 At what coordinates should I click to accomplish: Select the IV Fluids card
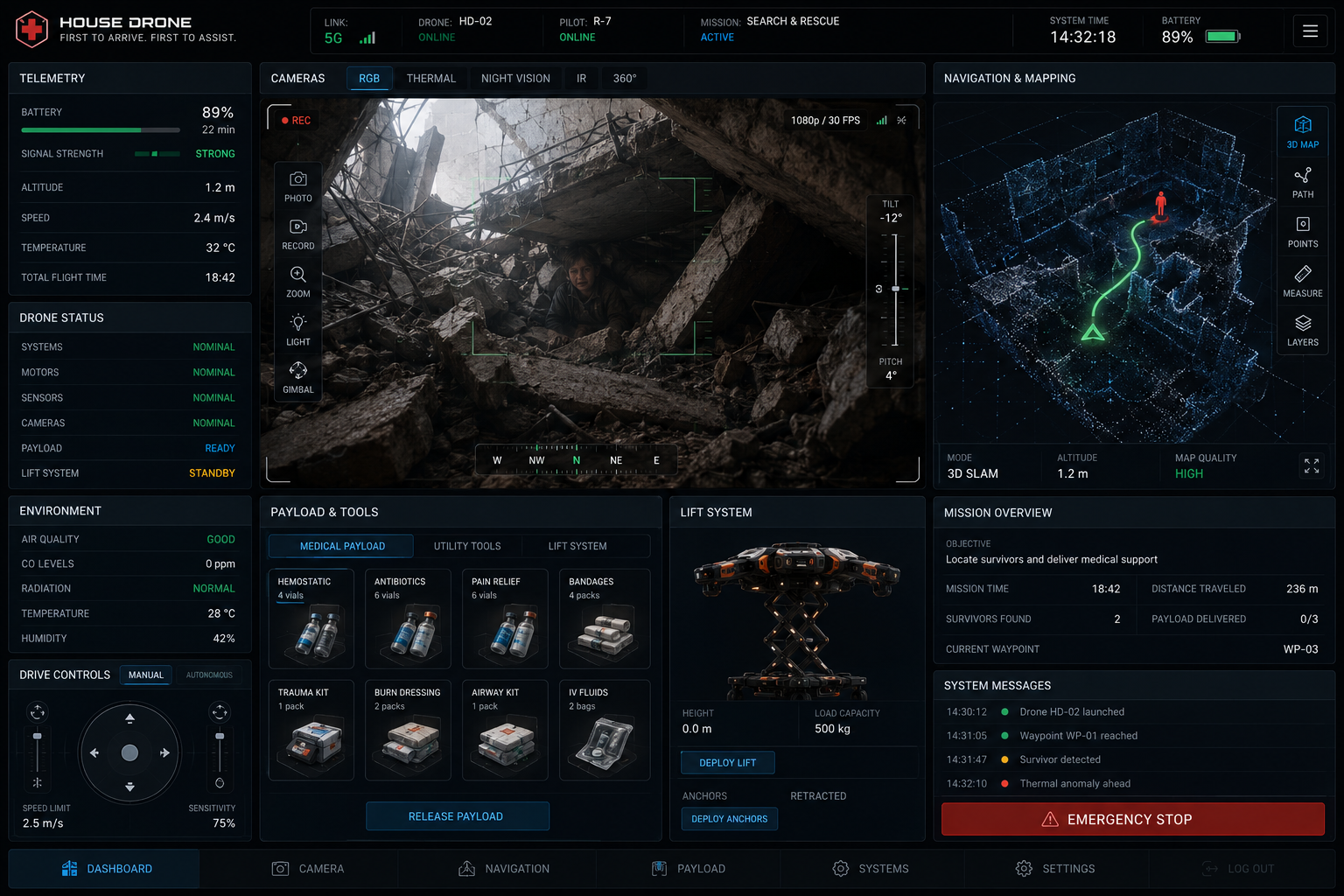tap(605, 730)
